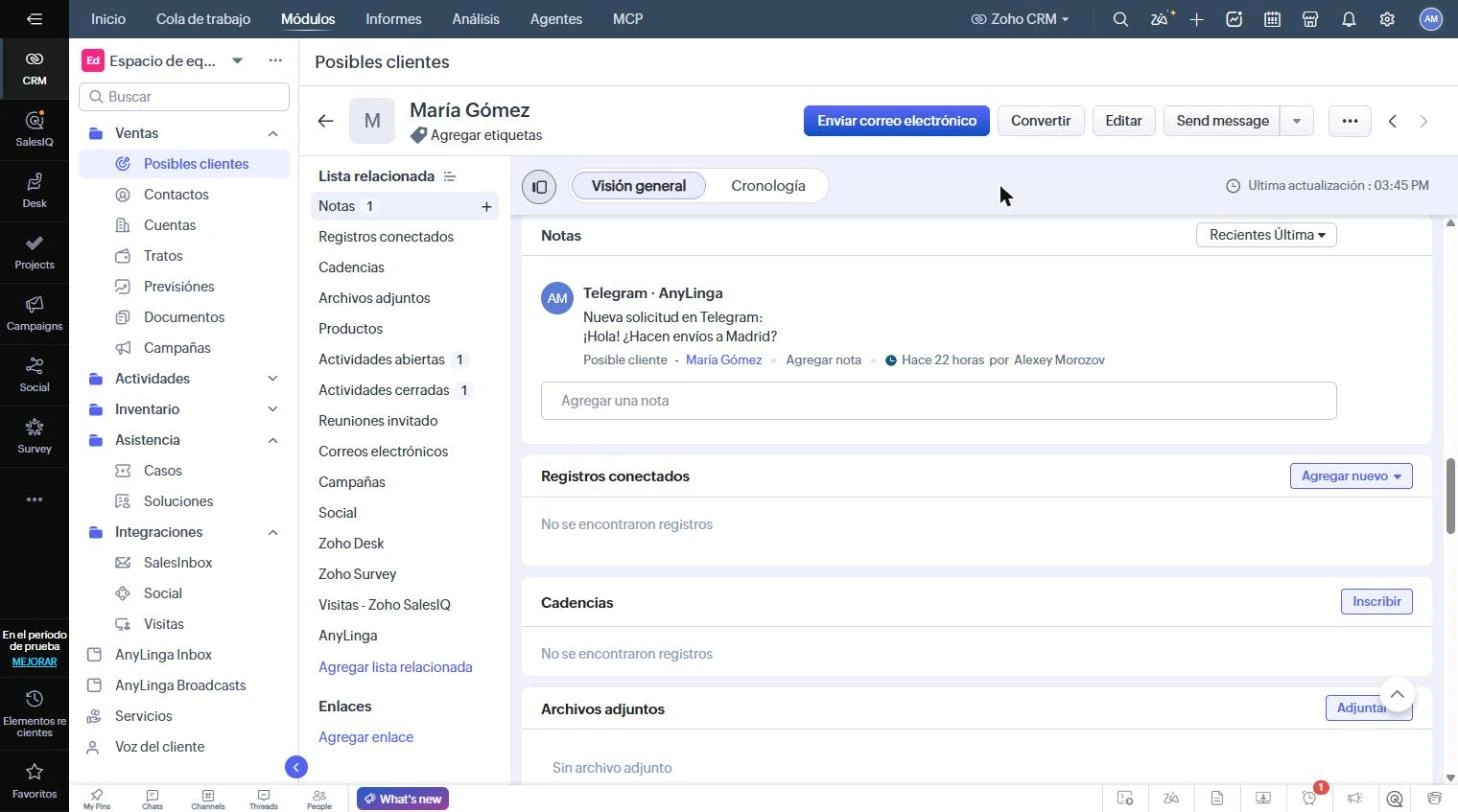Screen dimensions: 1458x812
Task: Open the Projects app icon
Action: coord(34,251)
